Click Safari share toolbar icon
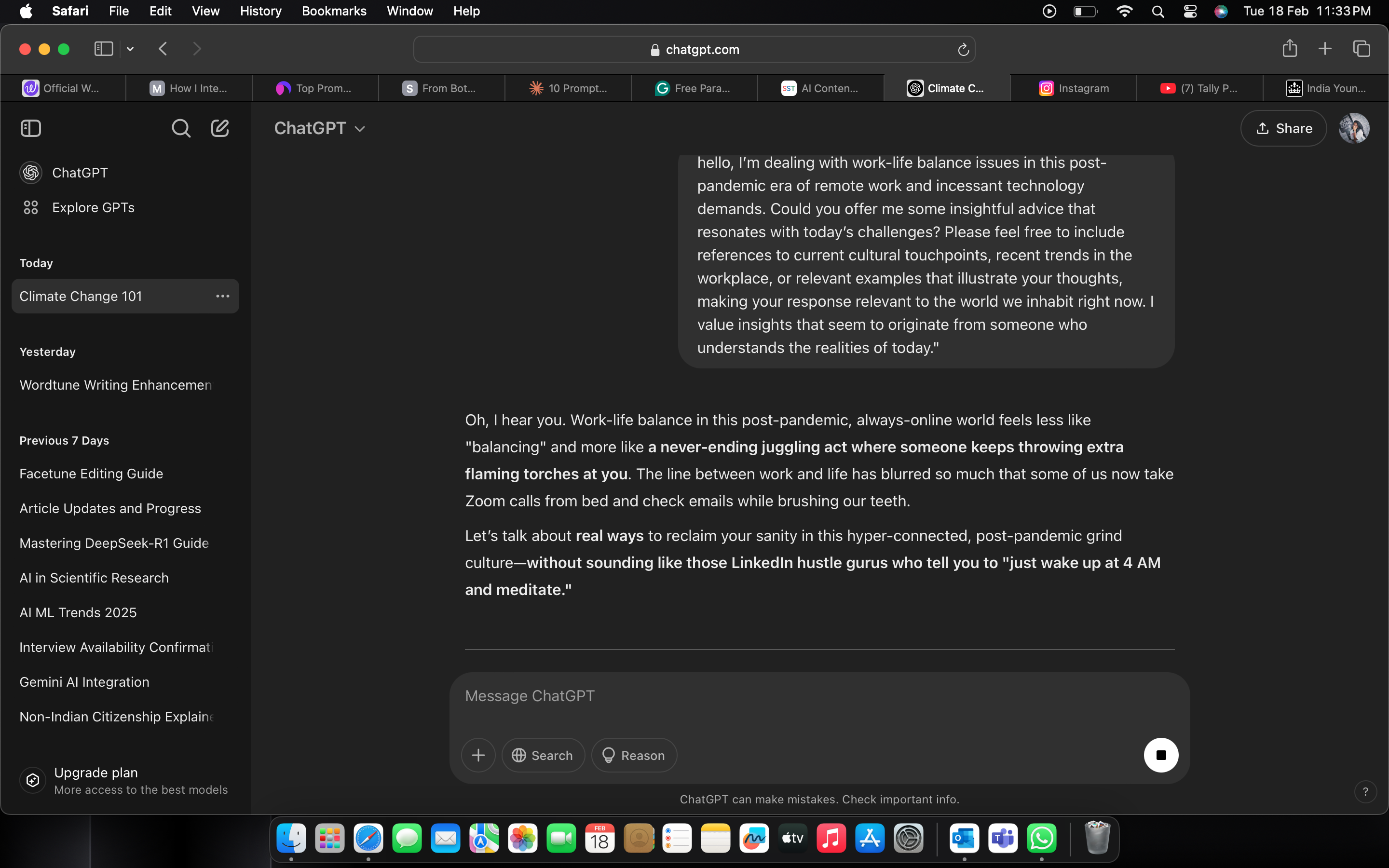This screenshot has width=1389, height=868. point(1289,48)
